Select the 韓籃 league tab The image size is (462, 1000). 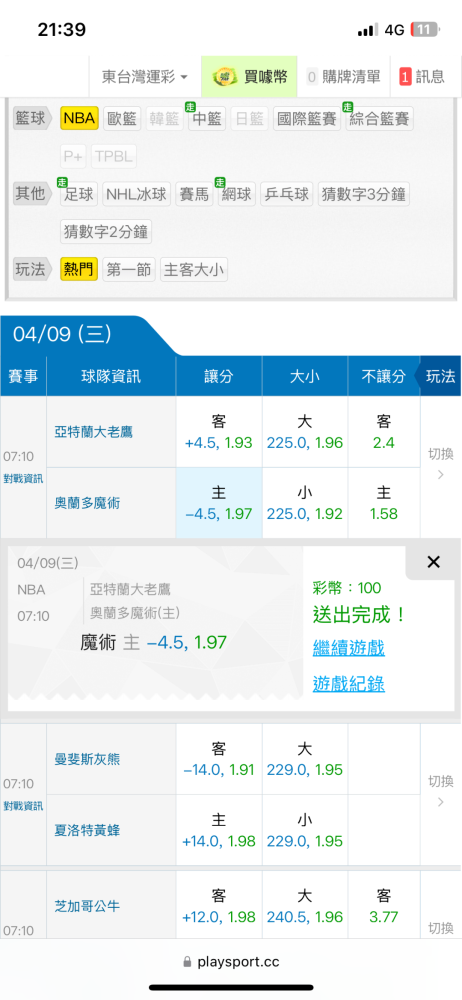tap(164, 119)
